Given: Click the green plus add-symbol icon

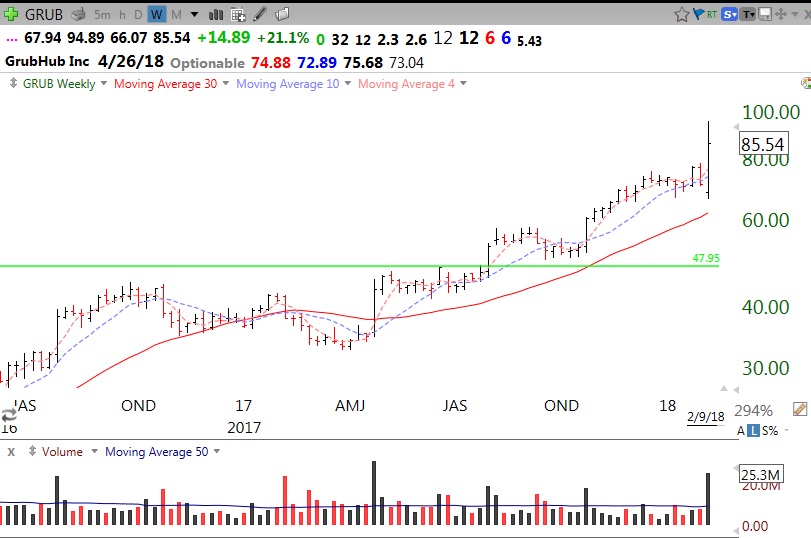Looking at the screenshot, I should pos(10,14).
